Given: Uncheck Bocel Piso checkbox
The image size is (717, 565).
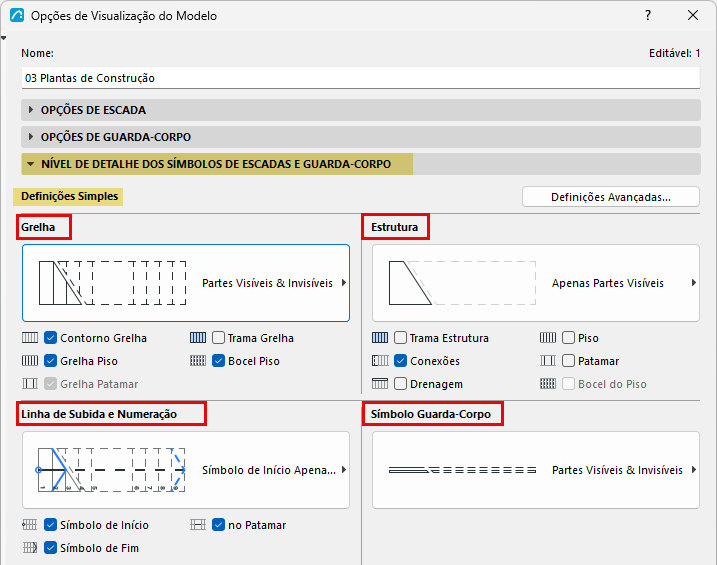Looking at the screenshot, I should coord(219,361).
